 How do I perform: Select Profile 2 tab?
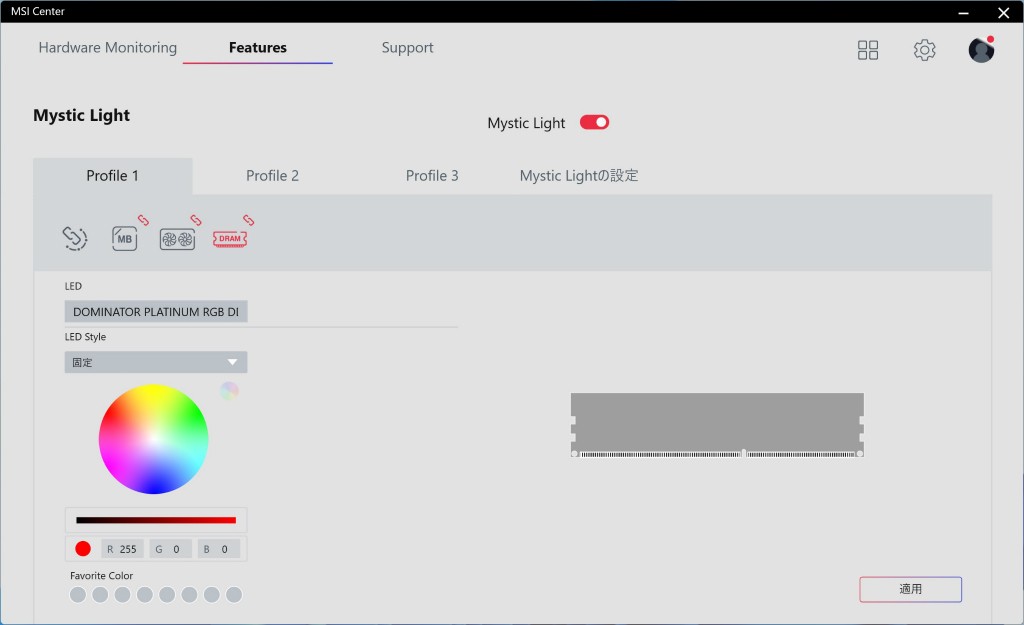272,176
